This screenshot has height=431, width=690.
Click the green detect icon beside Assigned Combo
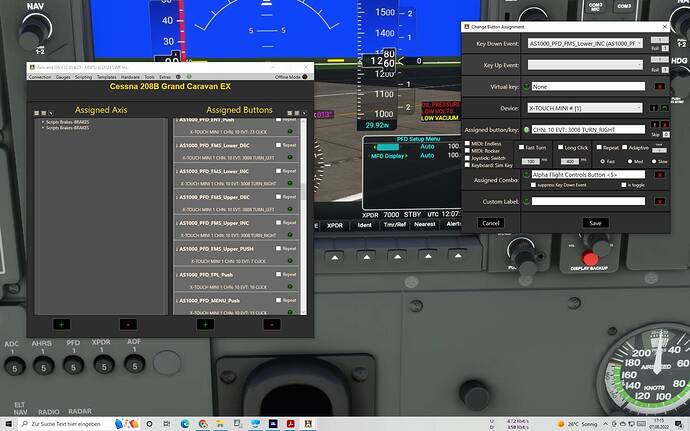526,175
